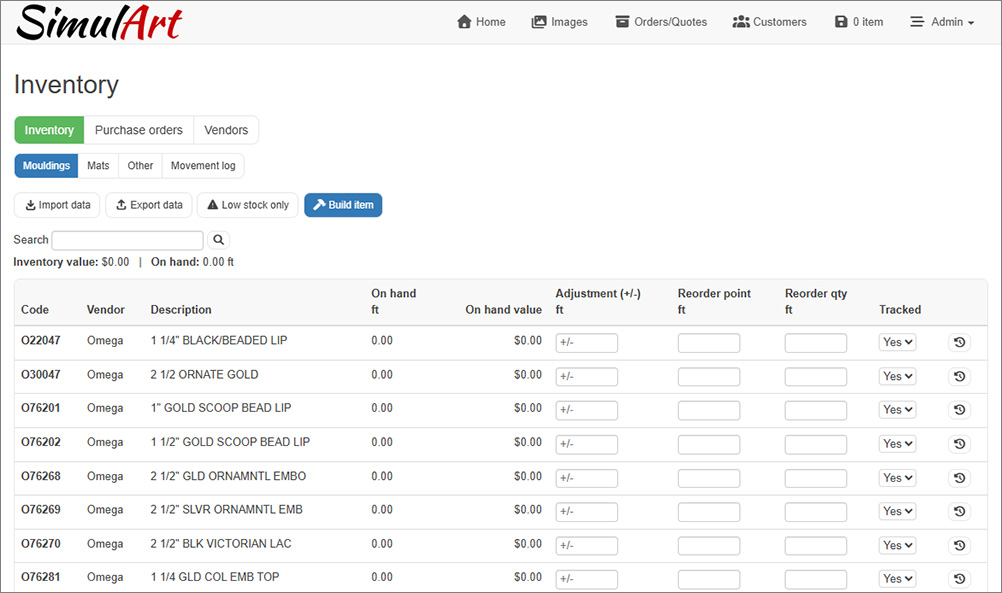Click the Vendor column header
The width and height of the screenshot is (1002, 593).
105,310
